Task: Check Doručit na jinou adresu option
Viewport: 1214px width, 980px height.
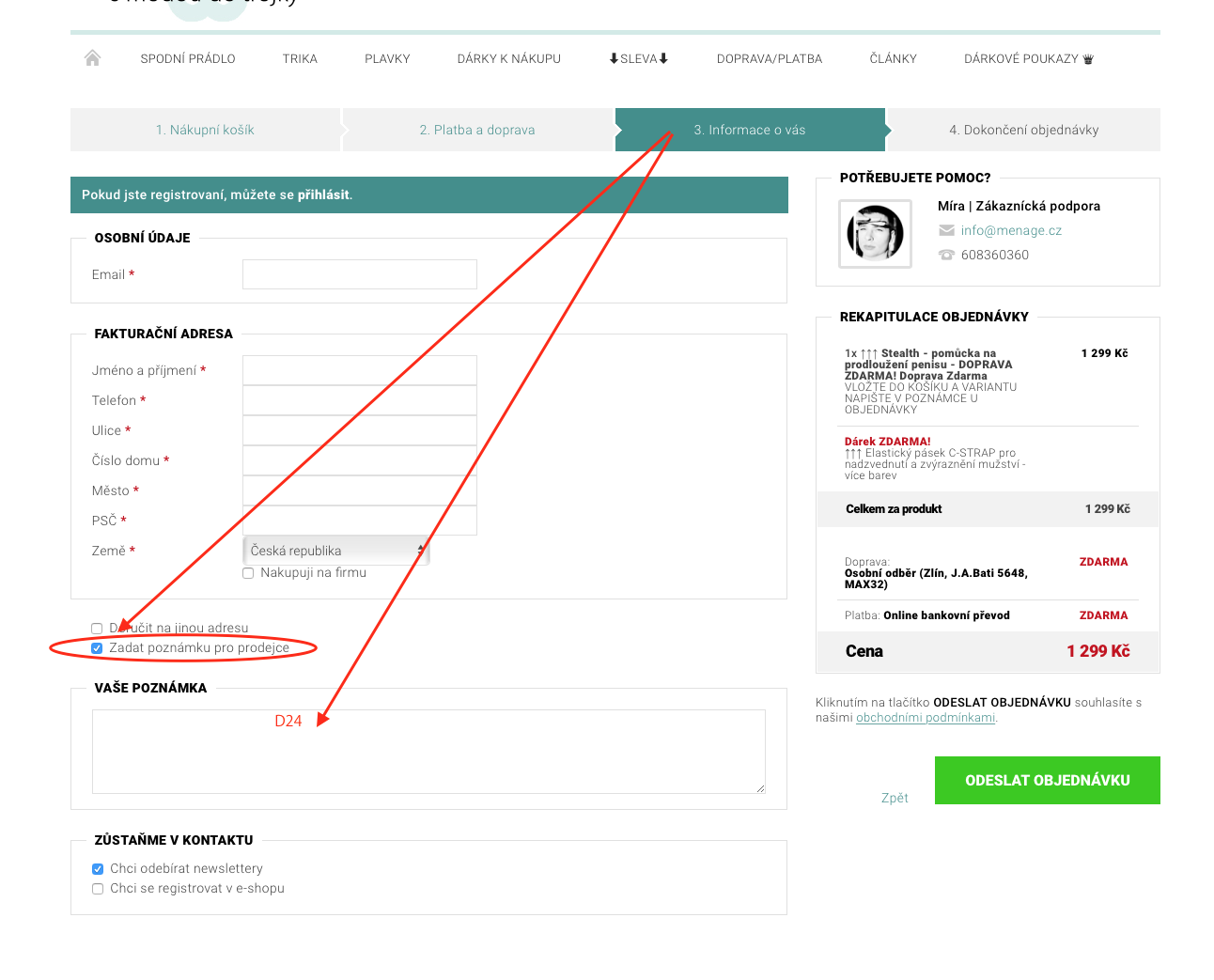Action: click(x=97, y=629)
